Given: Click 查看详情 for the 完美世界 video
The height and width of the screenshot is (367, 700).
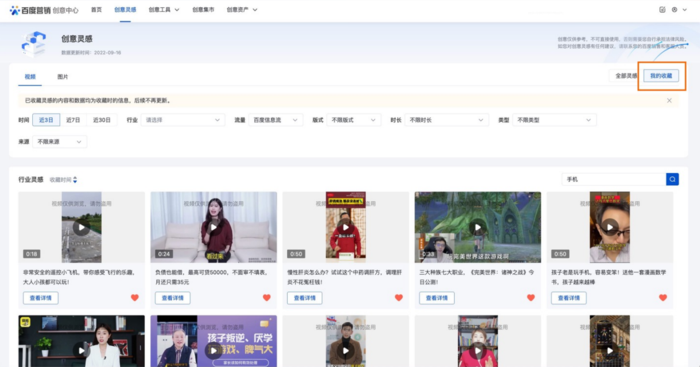Looking at the screenshot, I should click(437, 298).
